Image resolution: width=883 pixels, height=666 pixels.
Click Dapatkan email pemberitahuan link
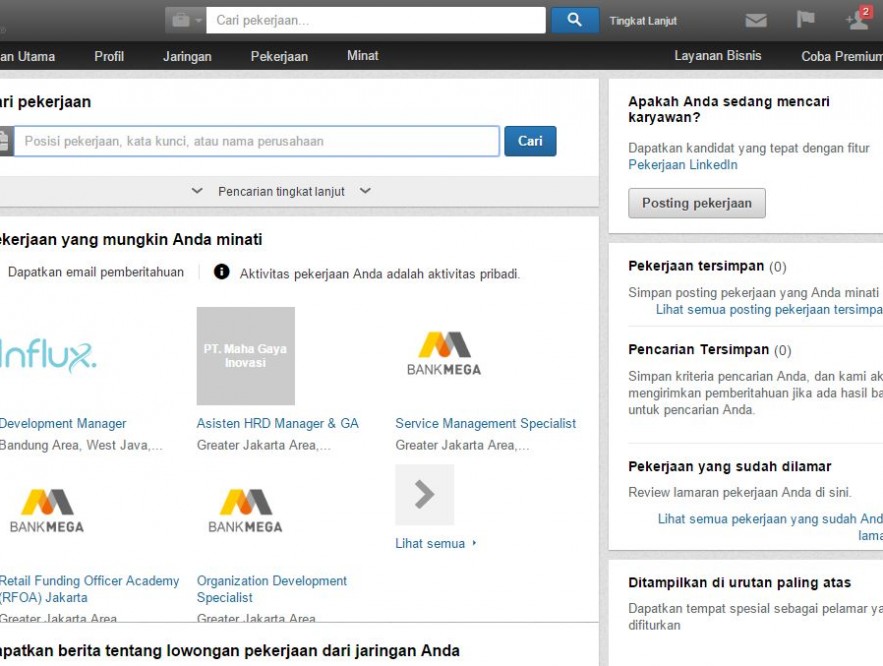click(96, 272)
